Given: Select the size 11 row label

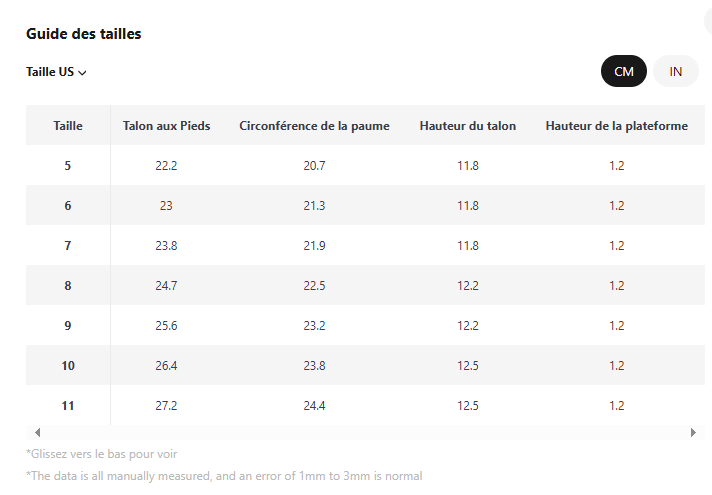Looking at the screenshot, I should click(68, 406).
